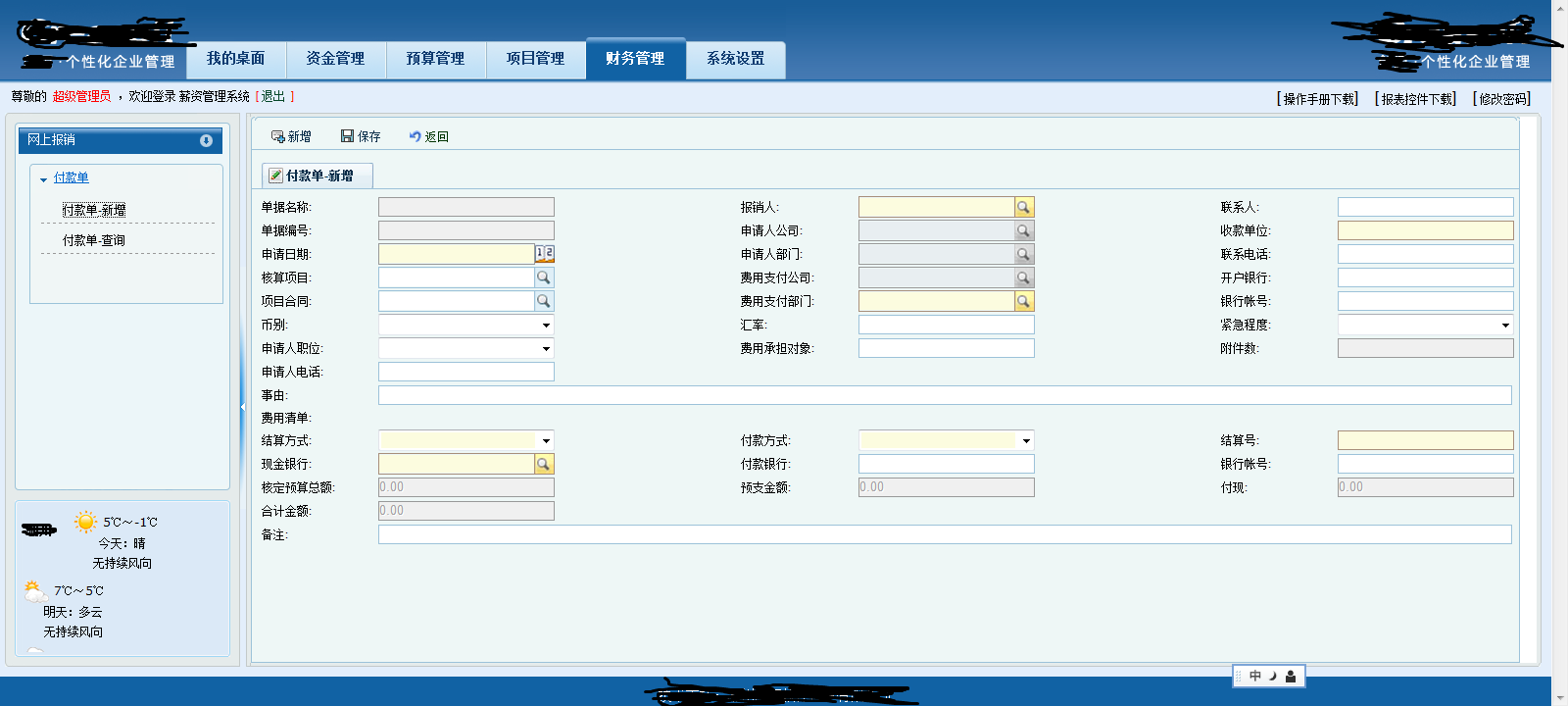Click the IME 中 language indicator
The width and height of the screenshot is (1568, 706).
1255,677
